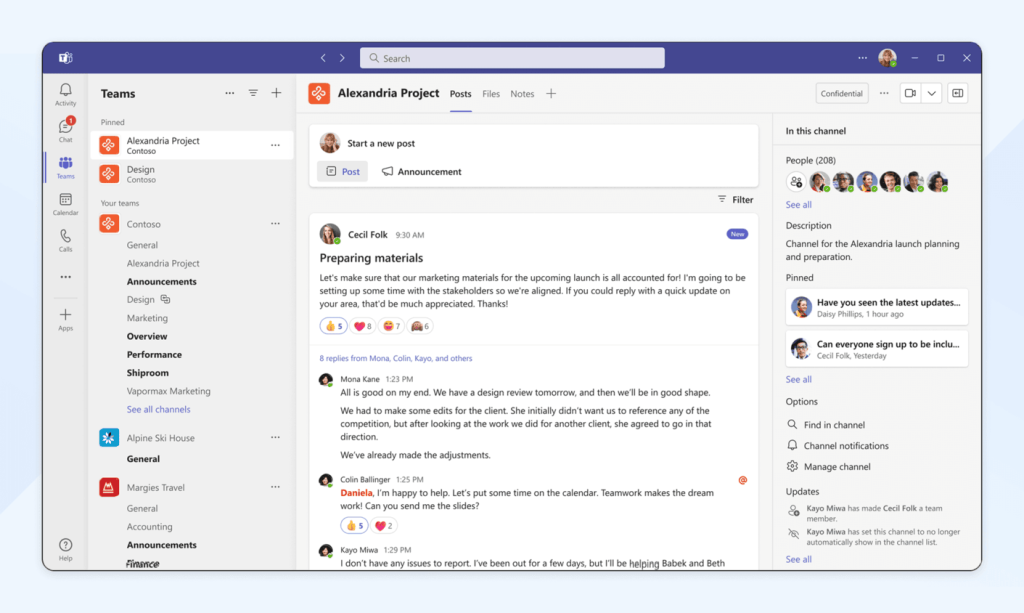Toggle heart reaction with 8 on Cecil's post
The height and width of the screenshot is (613, 1024).
tap(362, 326)
